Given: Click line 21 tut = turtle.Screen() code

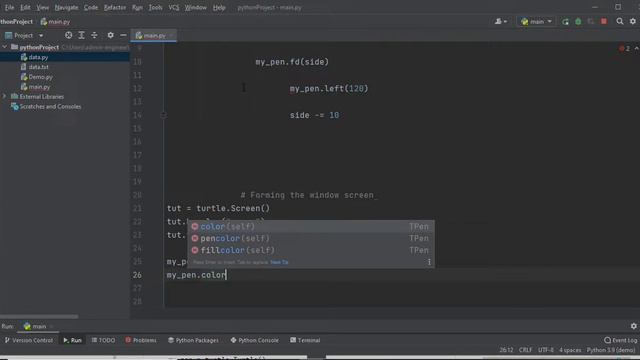Looking at the screenshot, I should tap(218, 209).
